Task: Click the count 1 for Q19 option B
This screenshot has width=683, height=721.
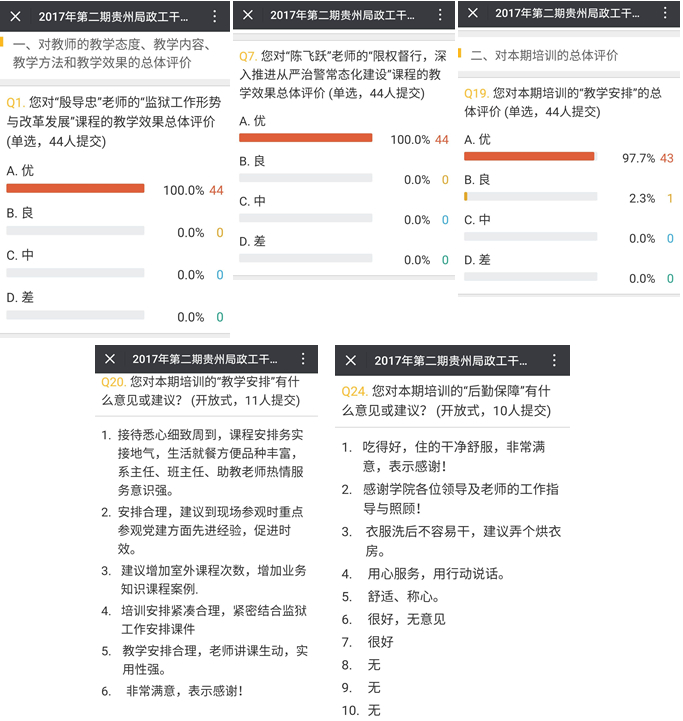Action: 670,198
